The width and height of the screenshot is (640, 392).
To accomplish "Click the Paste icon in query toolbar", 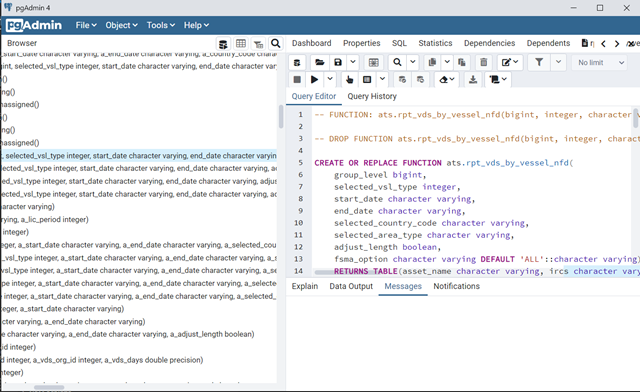I will 462,62.
